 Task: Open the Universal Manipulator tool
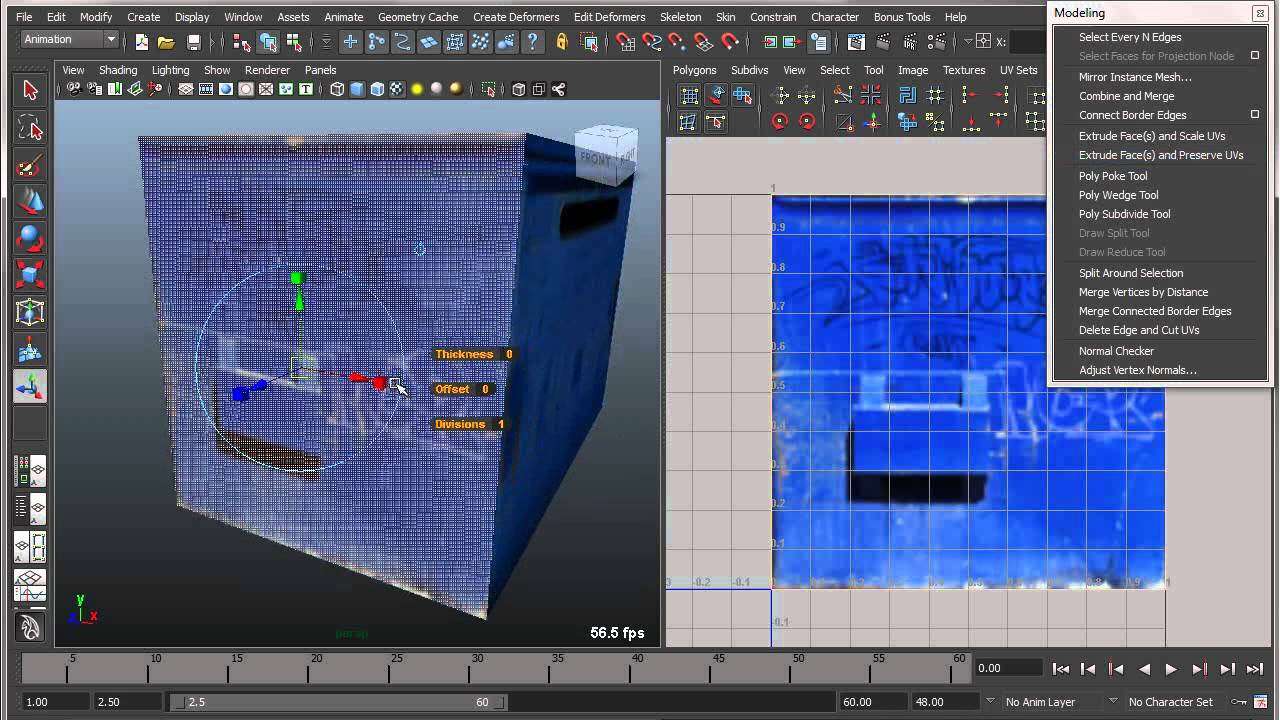point(30,312)
